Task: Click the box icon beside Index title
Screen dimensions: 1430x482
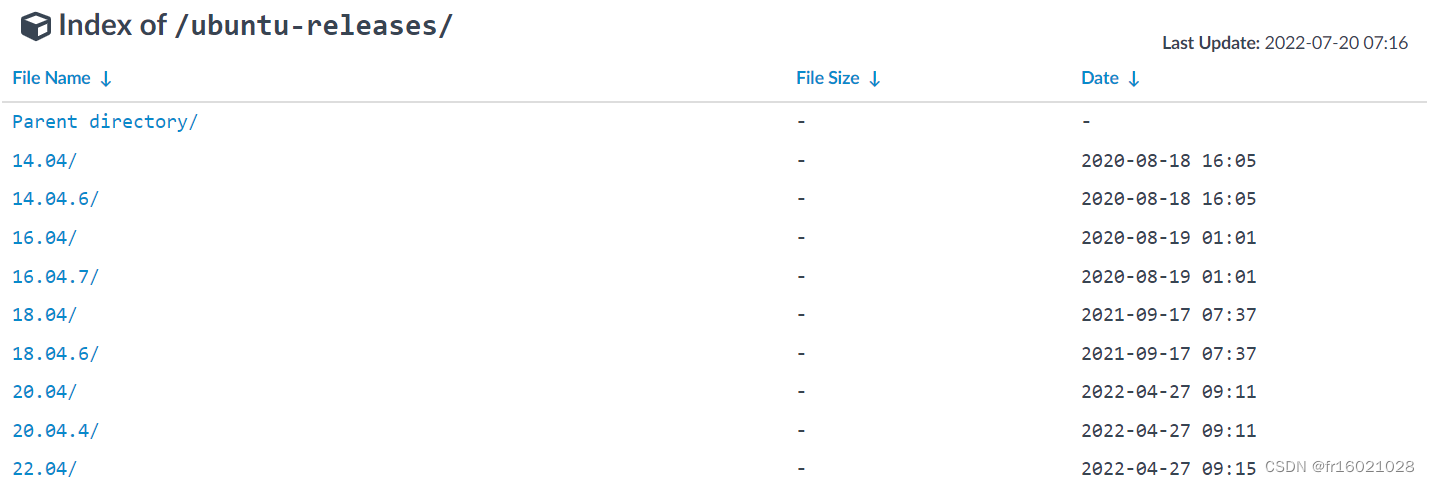Action: [x=36, y=26]
